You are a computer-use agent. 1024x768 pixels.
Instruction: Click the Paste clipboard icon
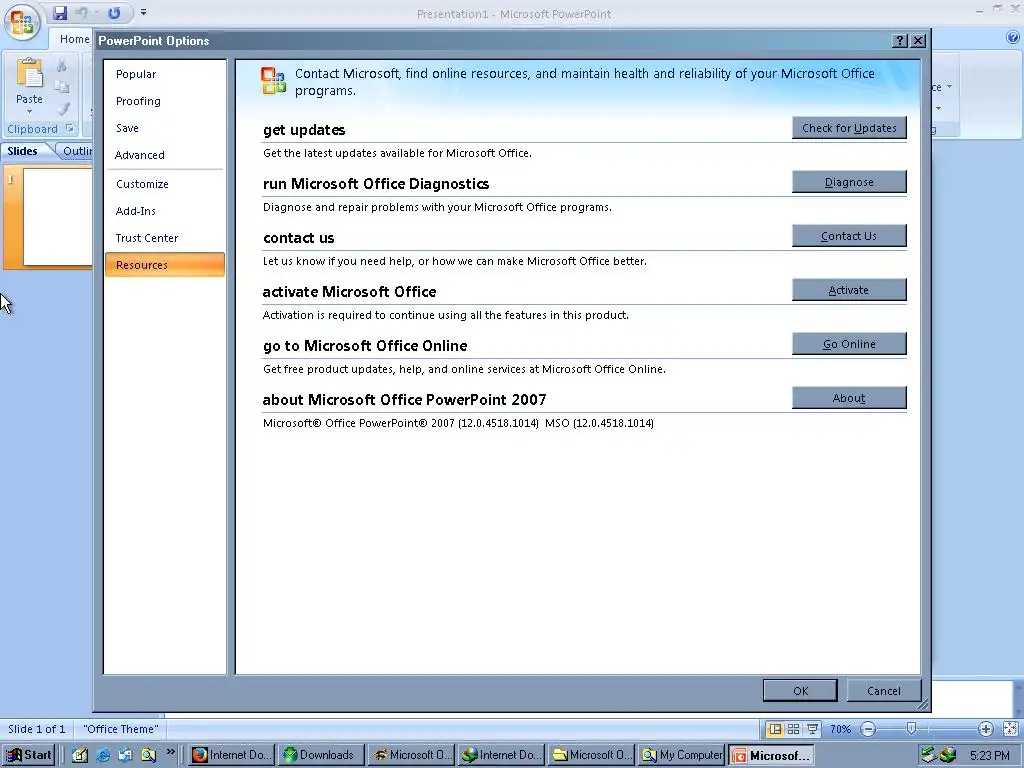[x=29, y=73]
